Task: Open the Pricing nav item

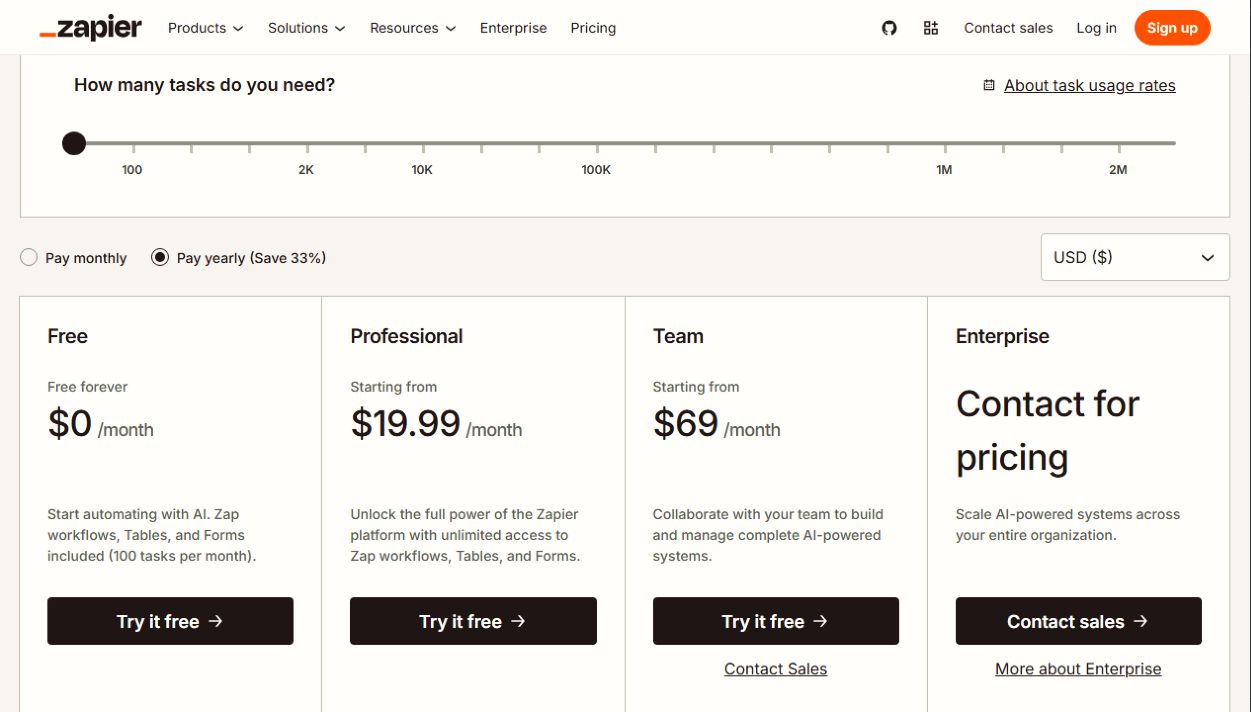Action: [x=593, y=28]
